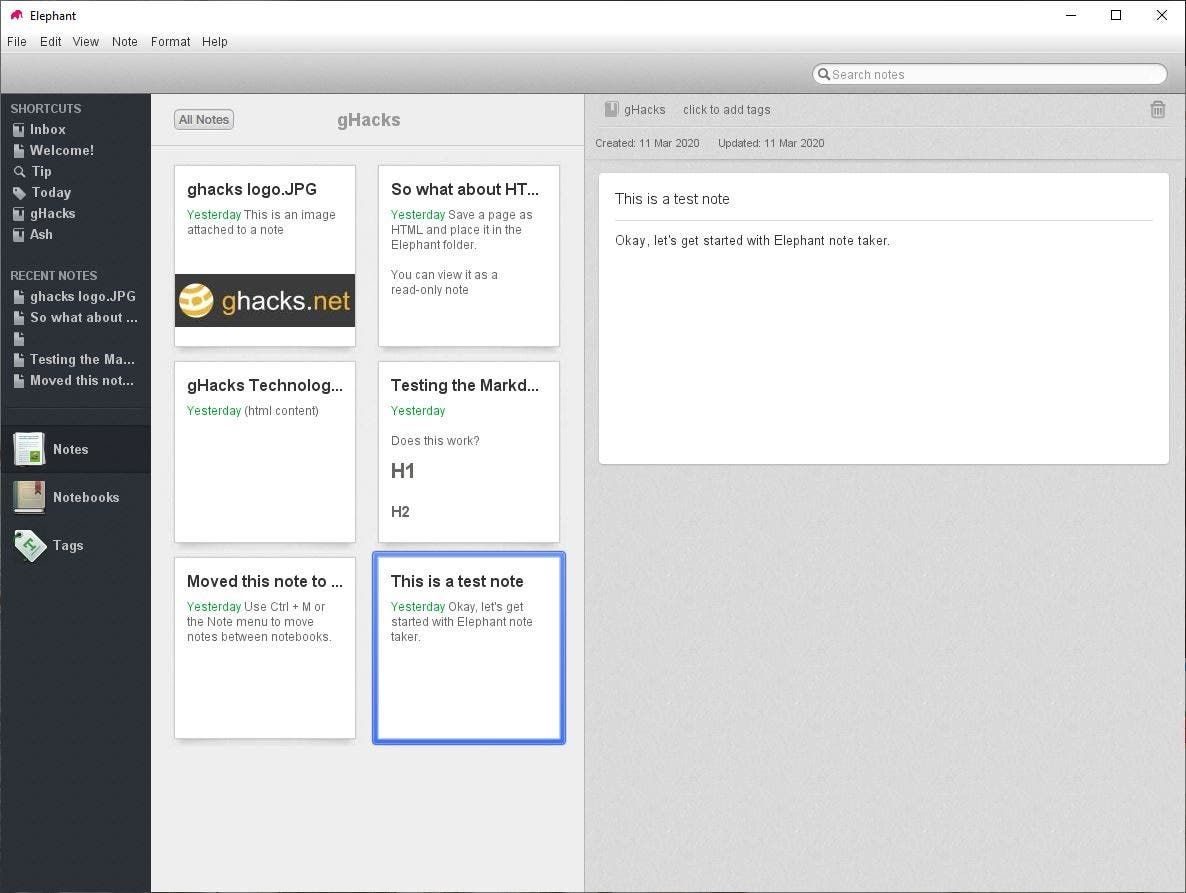Screen dimensions: 1186x893
Task: Switch to the Notes view
Action: (x=76, y=449)
